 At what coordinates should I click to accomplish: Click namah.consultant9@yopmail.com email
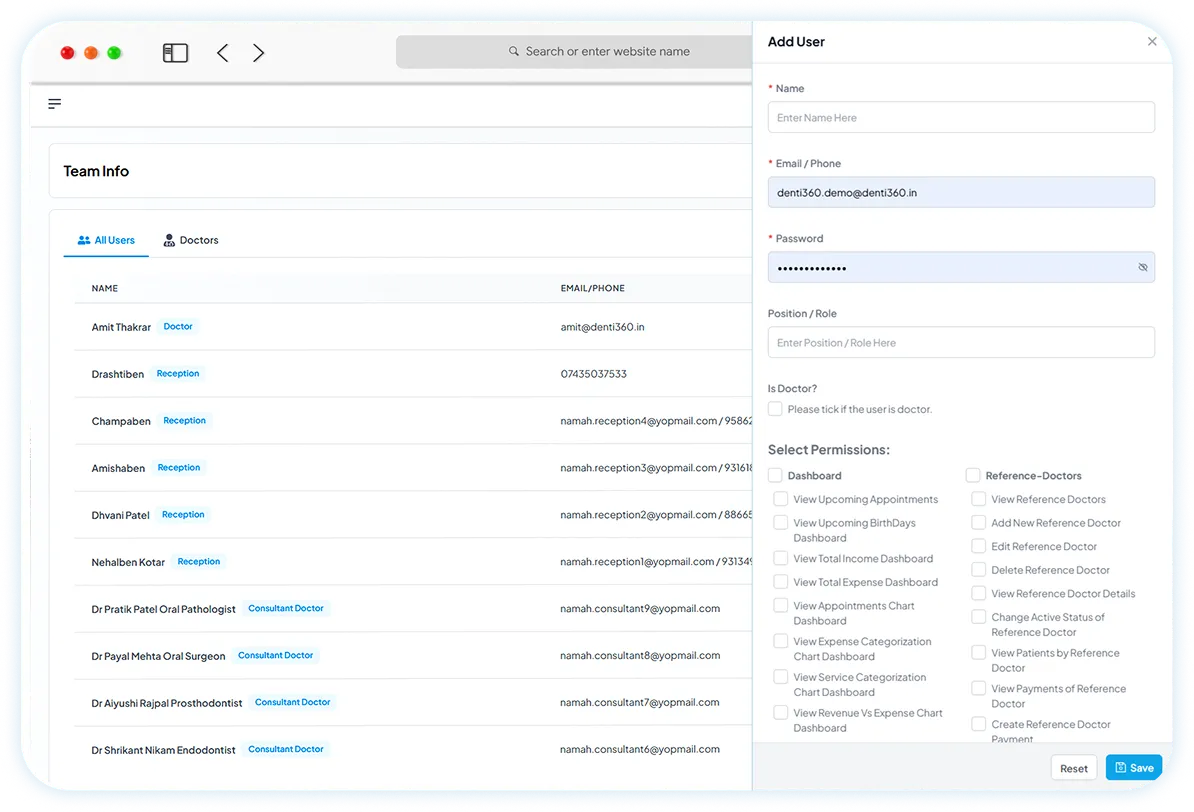pyautogui.click(x=640, y=609)
